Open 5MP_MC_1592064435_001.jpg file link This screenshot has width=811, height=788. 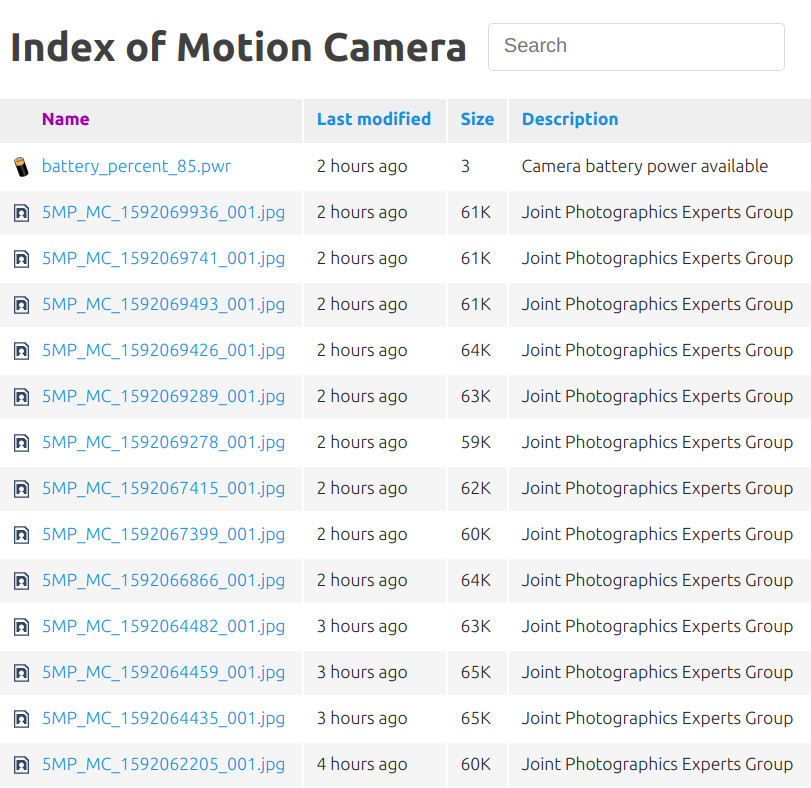point(163,718)
